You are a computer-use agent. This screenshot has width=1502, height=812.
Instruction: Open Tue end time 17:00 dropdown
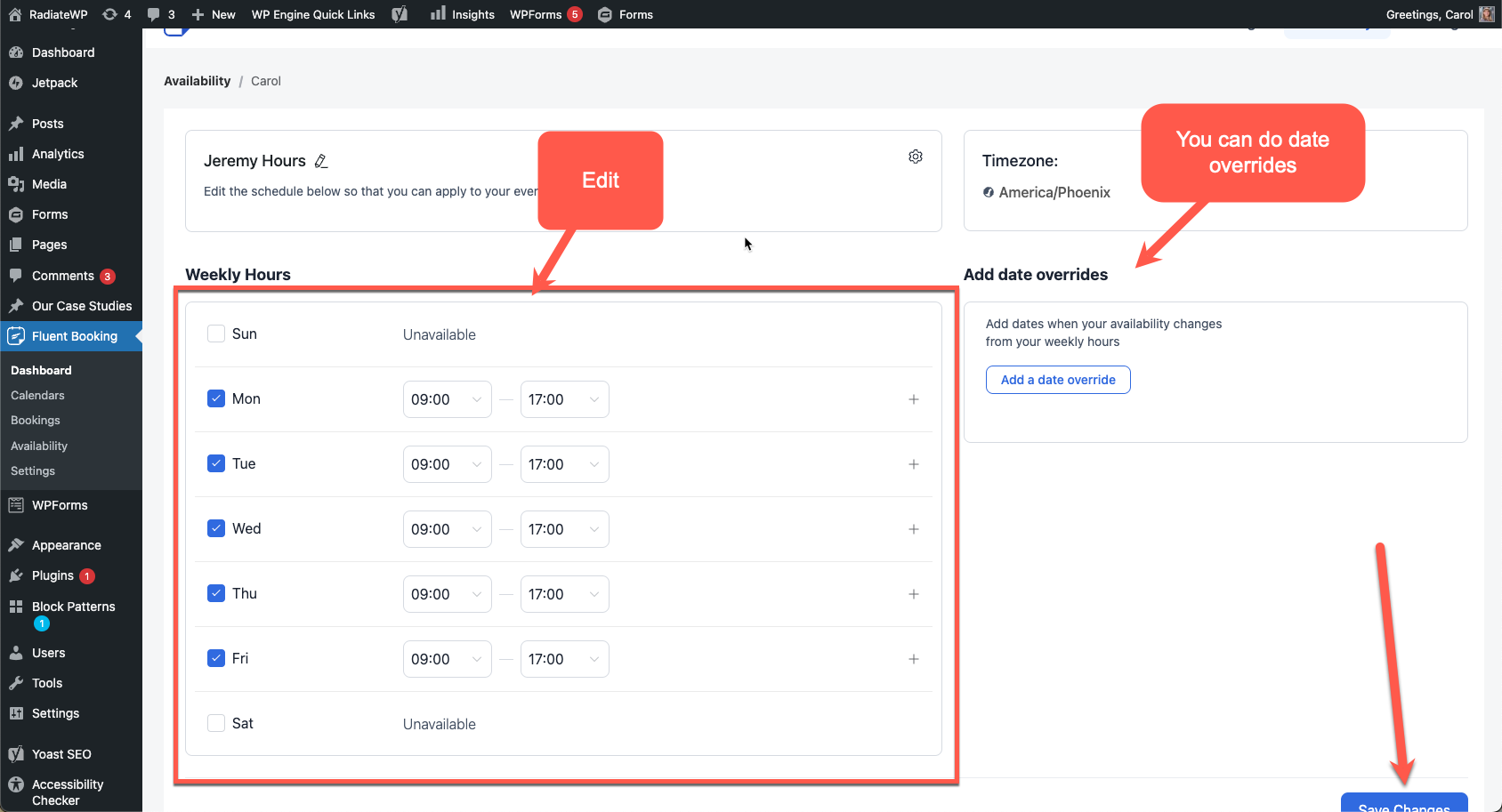[x=565, y=464]
